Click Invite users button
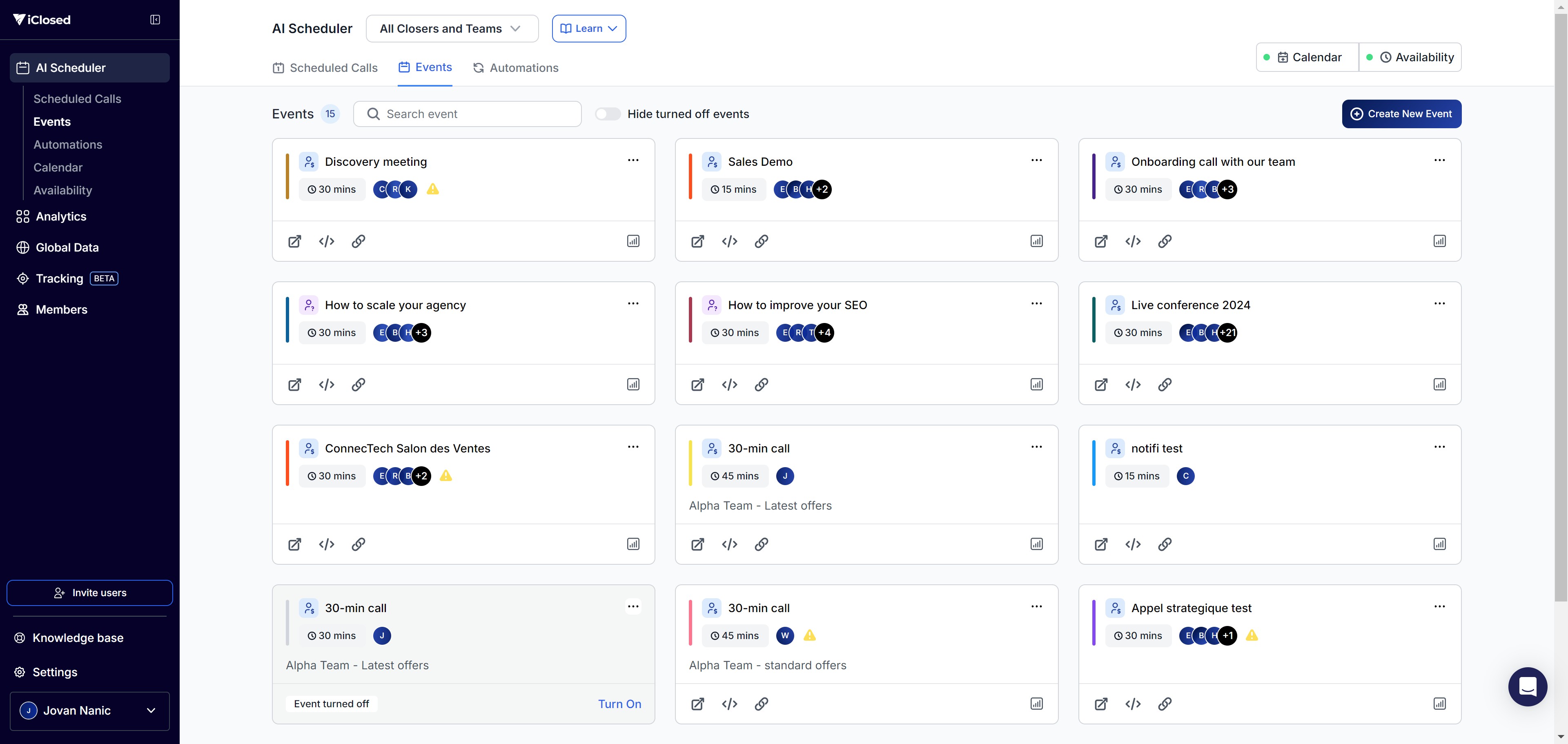 89,593
